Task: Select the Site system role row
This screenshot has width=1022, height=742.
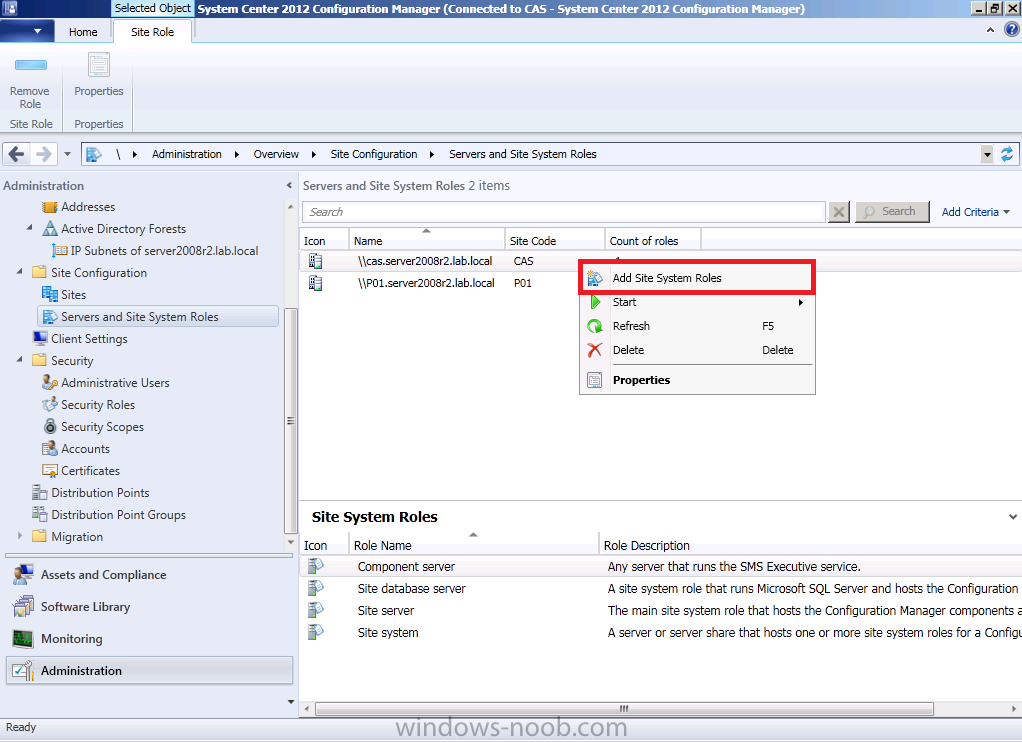Action: click(661, 632)
